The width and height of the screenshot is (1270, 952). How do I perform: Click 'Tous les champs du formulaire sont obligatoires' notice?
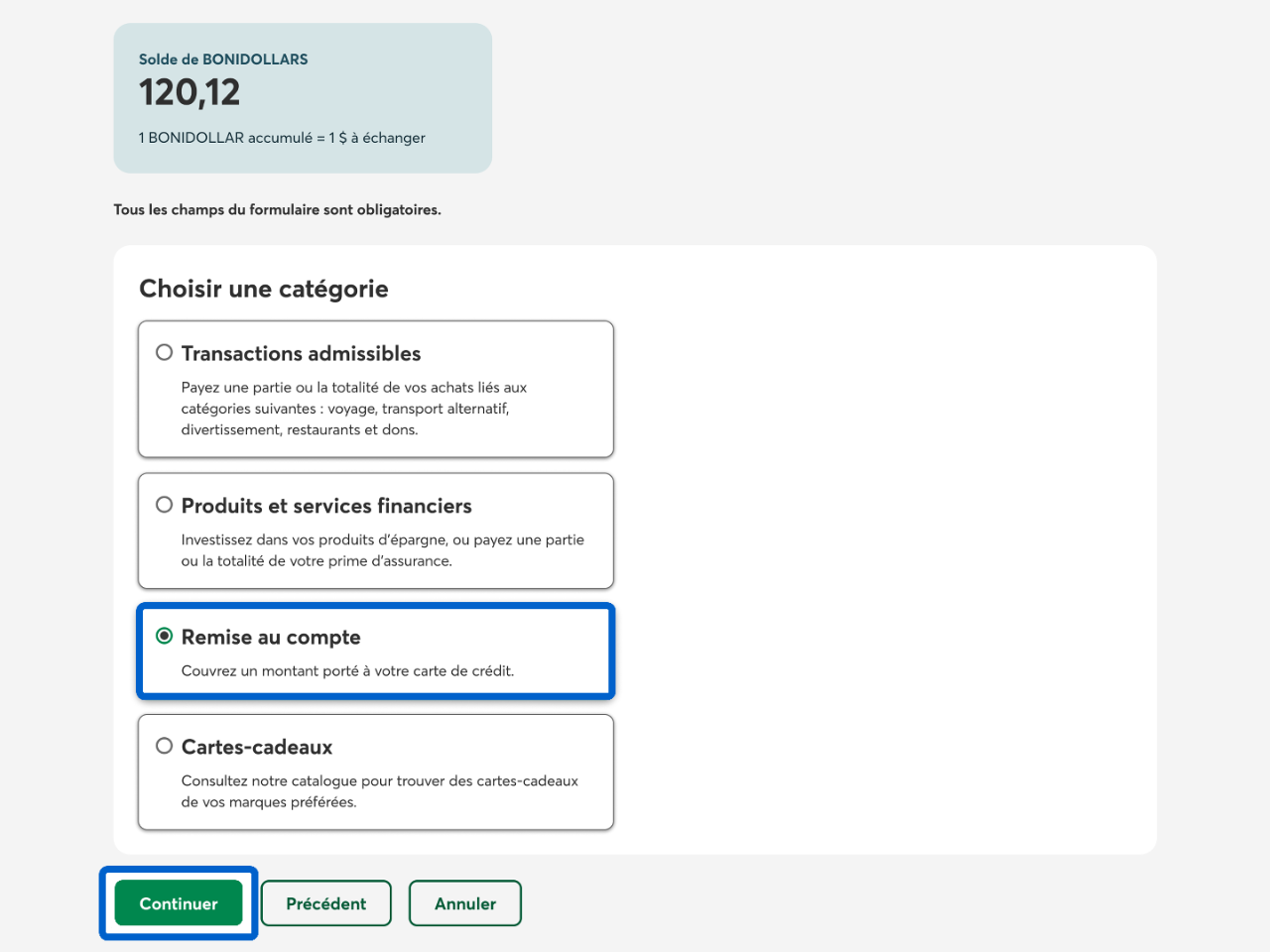(x=278, y=209)
